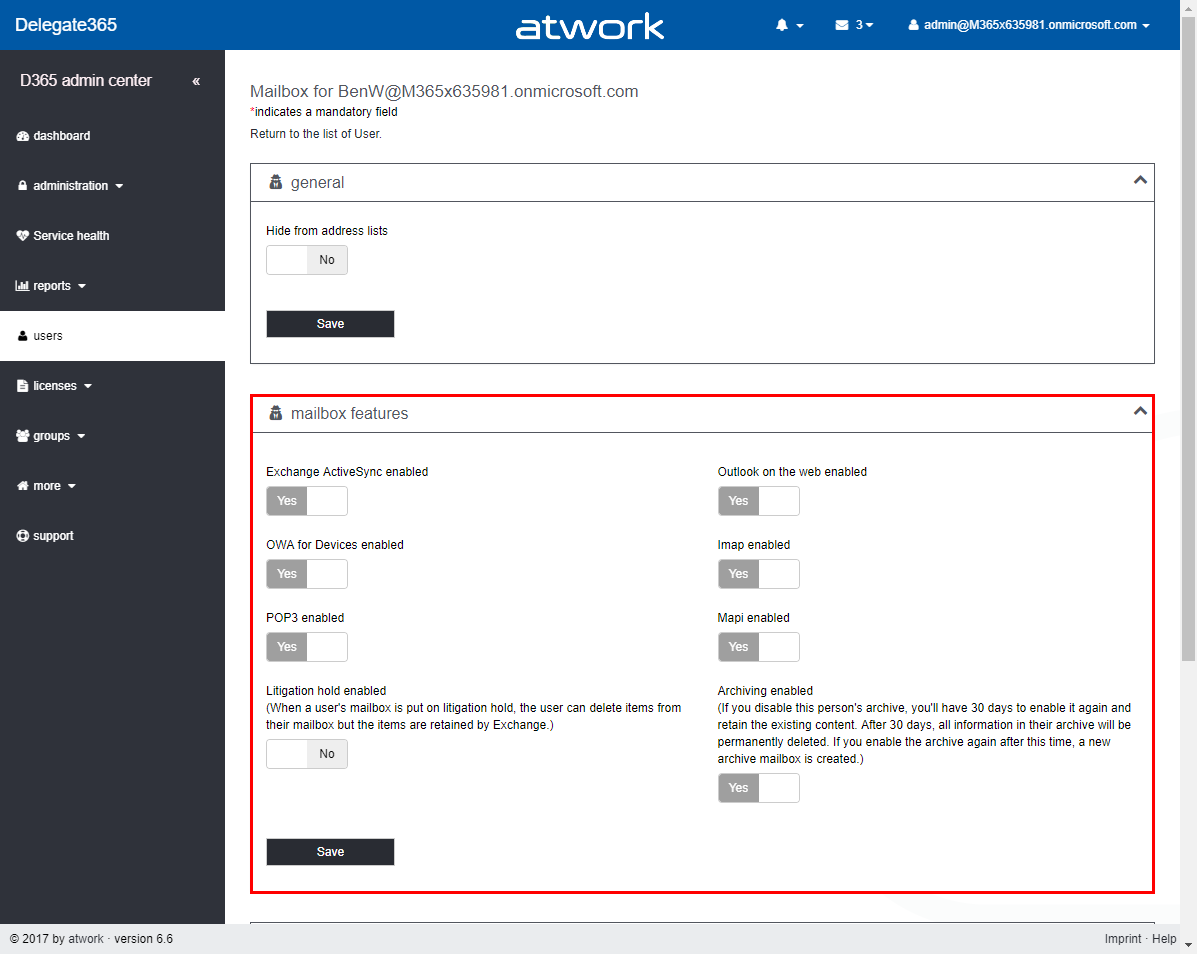The height and width of the screenshot is (954, 1197).
Task: Expand the licenses menu
Action: pos(55,386)
